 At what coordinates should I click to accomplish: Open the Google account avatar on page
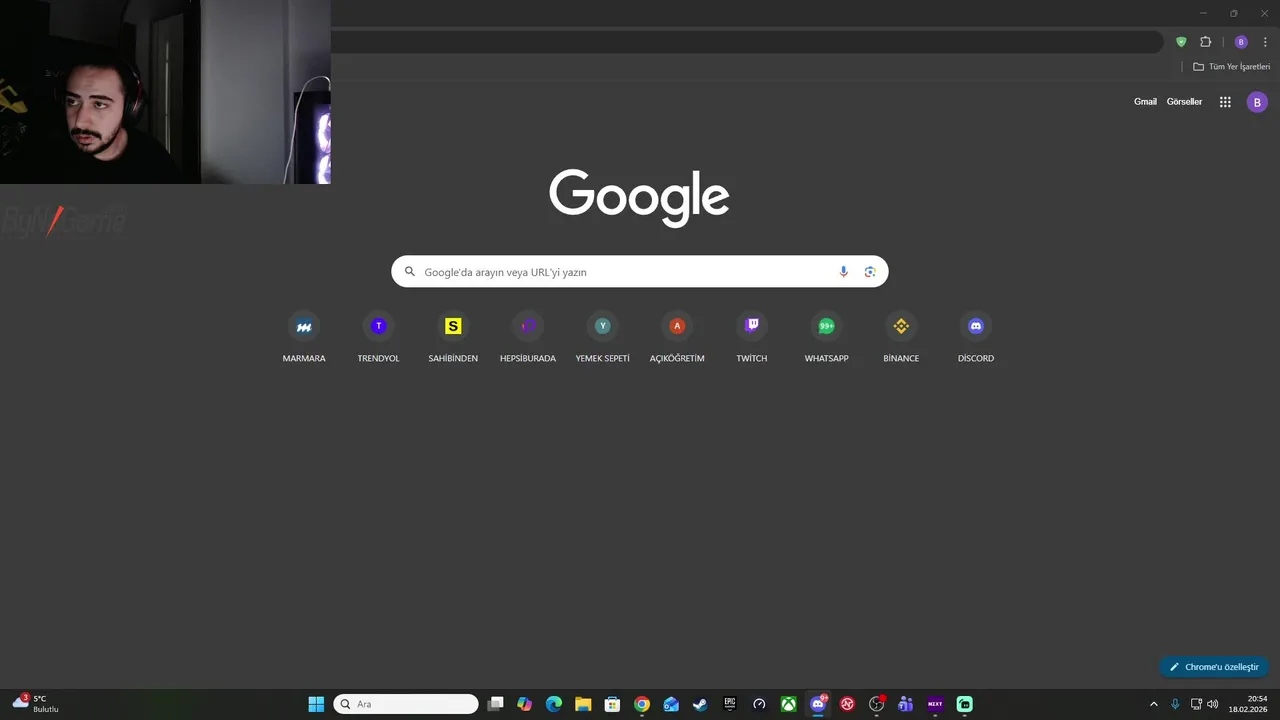(1257, 102)
